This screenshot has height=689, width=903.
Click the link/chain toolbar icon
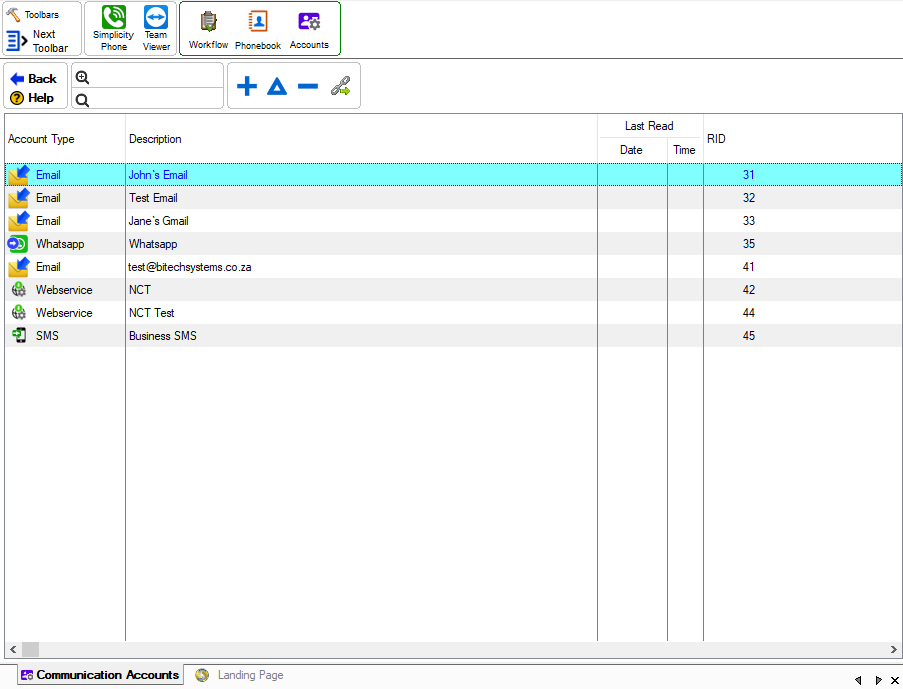tap(340, 85)
